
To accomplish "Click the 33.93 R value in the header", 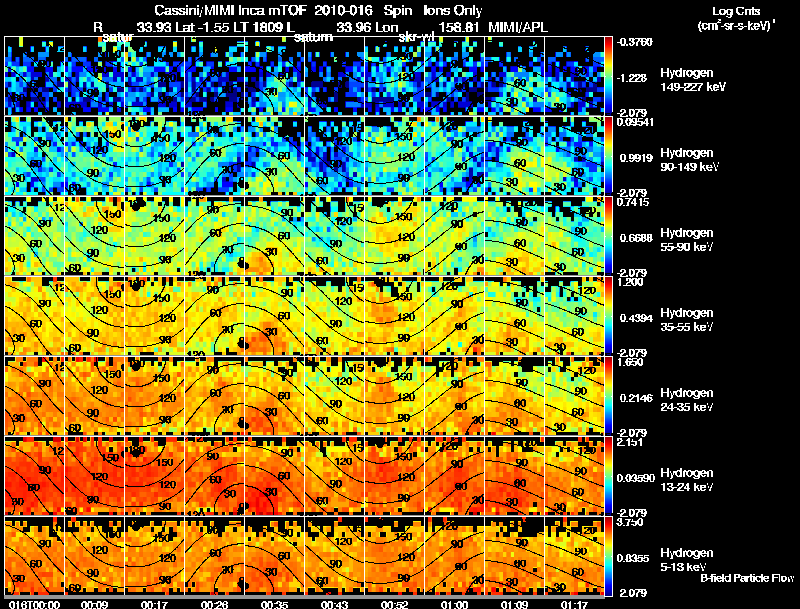I will coord(155,27).
